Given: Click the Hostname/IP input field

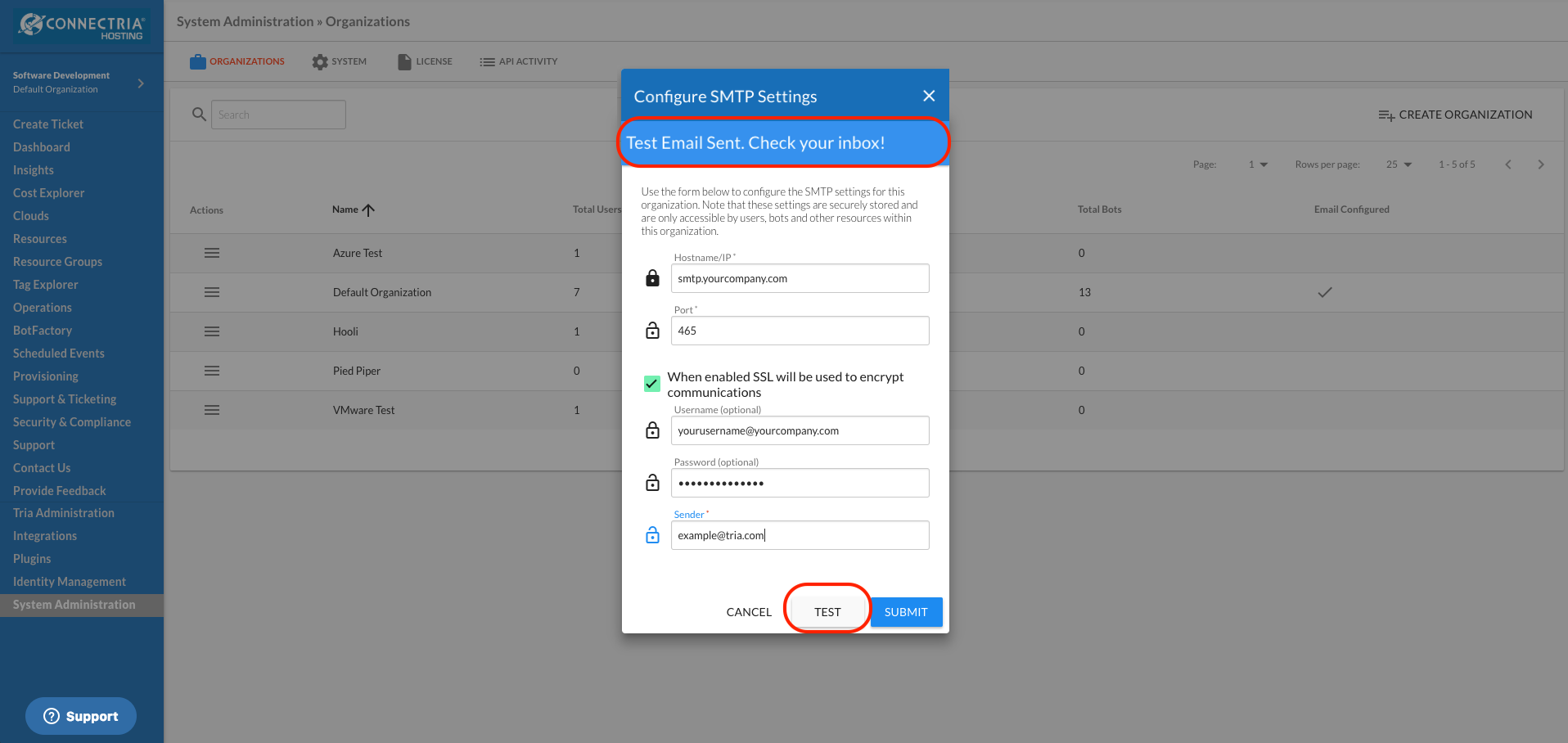Looking at the screenshot, I should click(800, 278).
